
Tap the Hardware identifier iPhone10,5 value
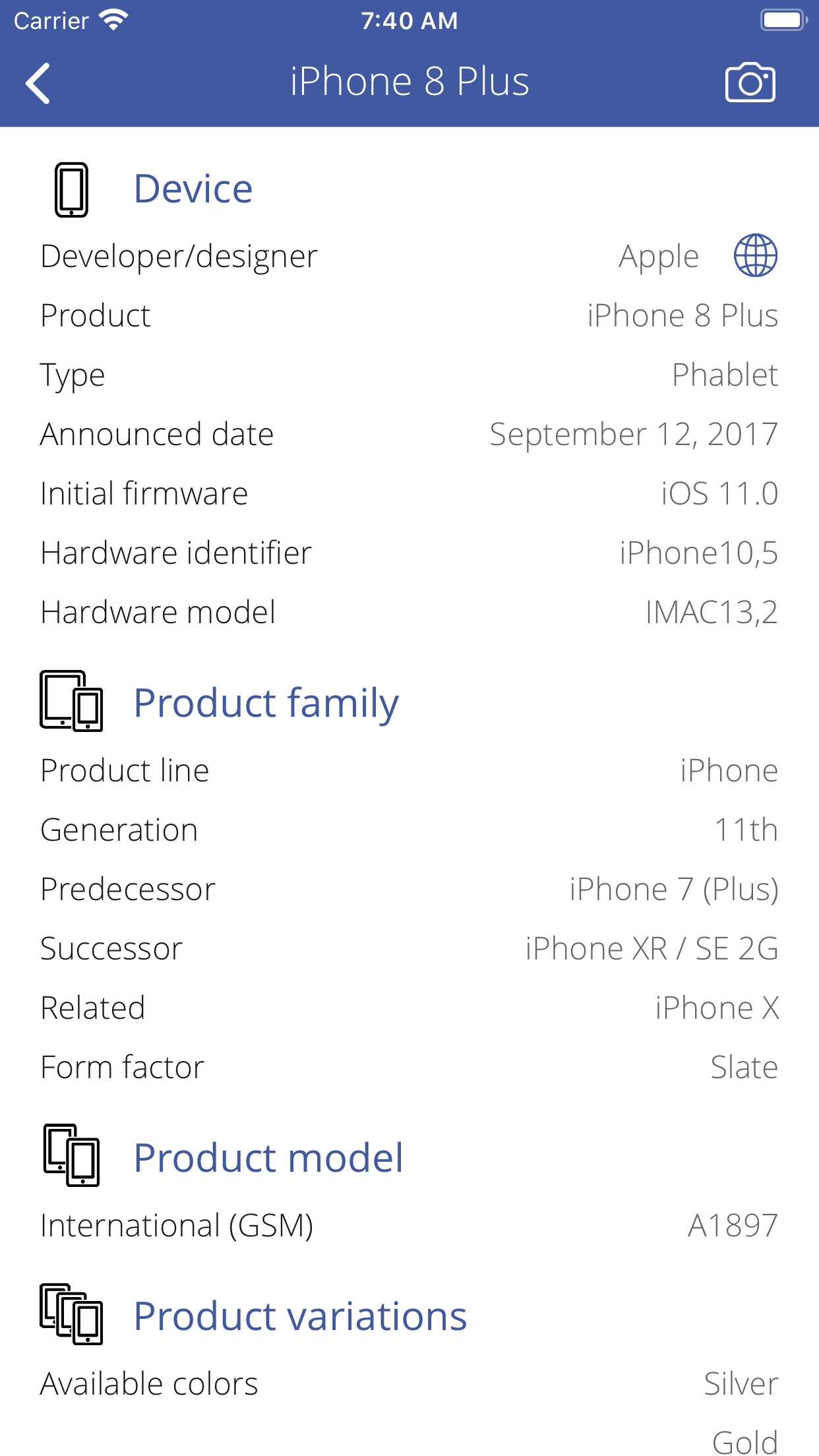pyautogui.click(x=698, y=553)
